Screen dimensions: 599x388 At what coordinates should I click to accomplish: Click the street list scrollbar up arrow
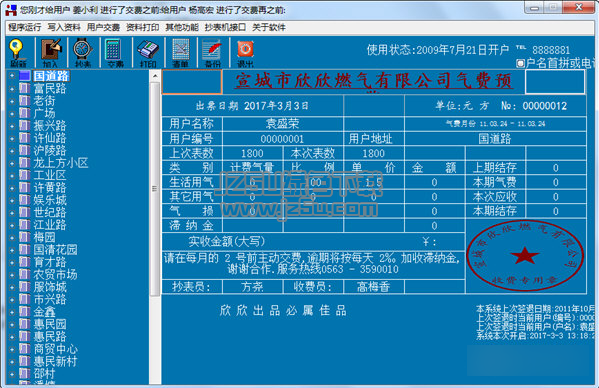coord(155,76)
